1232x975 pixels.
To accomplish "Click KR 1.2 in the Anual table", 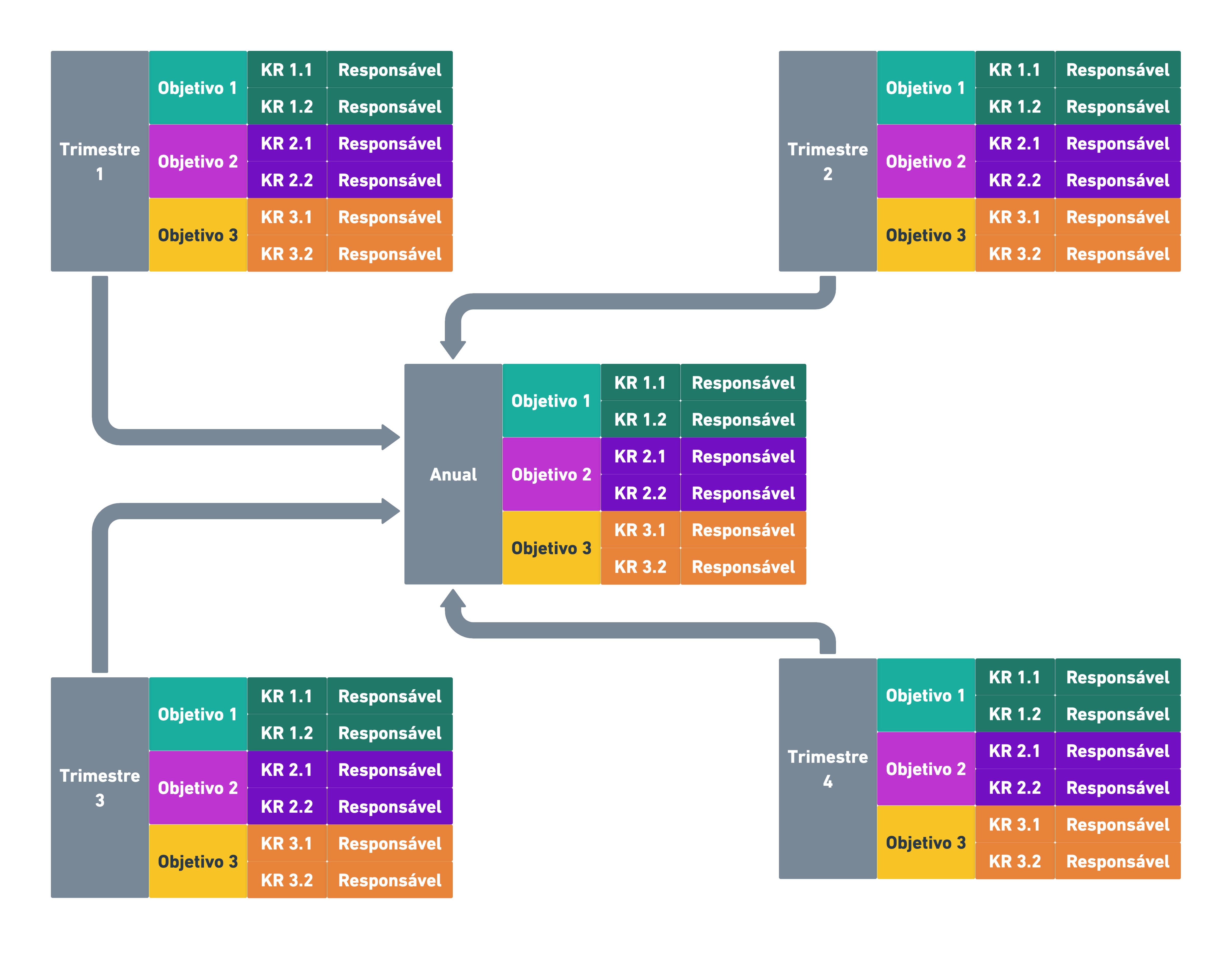I will 640,419.
